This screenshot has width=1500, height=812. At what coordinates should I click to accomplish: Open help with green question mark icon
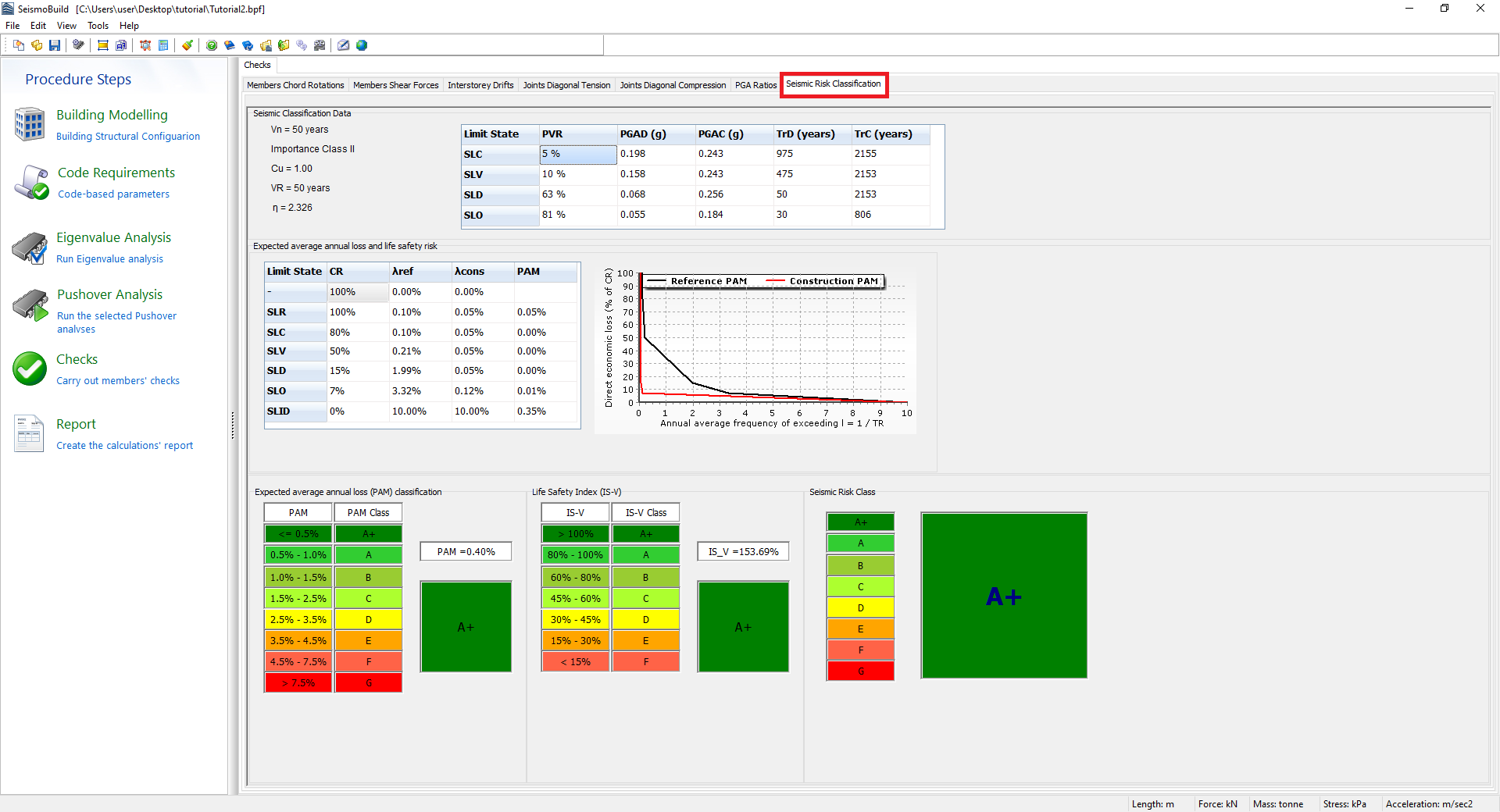[x=212, y=45]
